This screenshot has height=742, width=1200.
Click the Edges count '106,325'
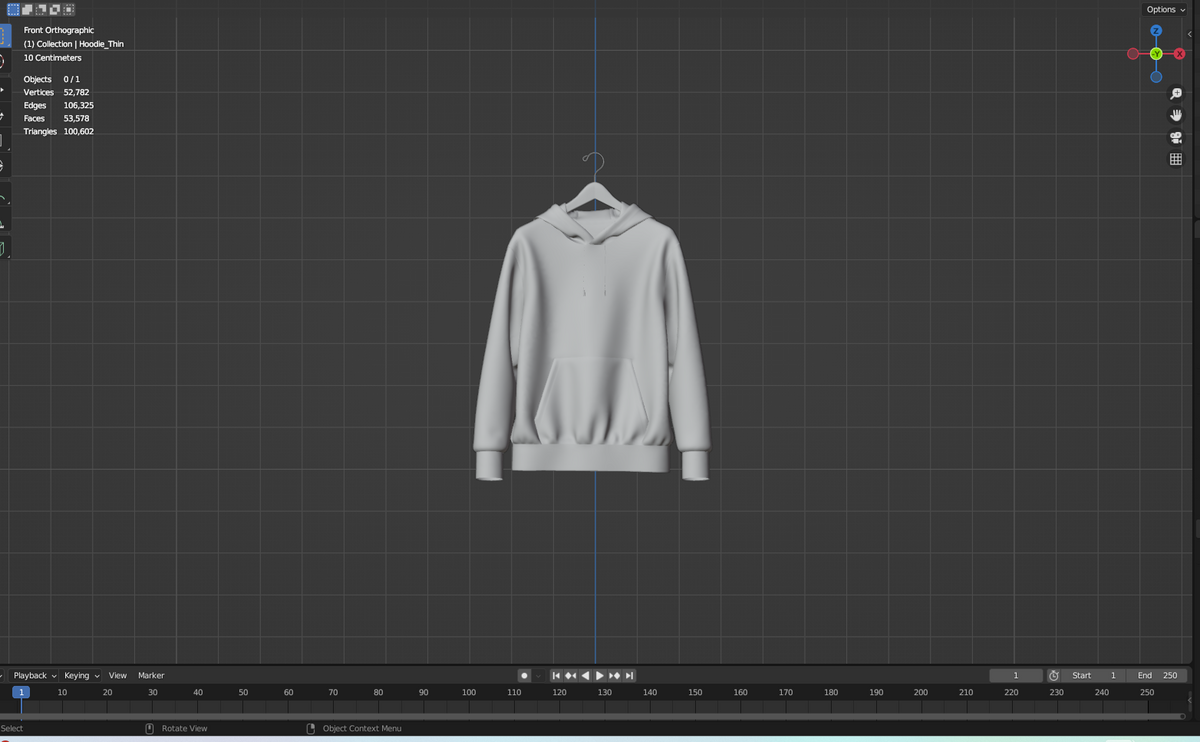pos(79,105)
